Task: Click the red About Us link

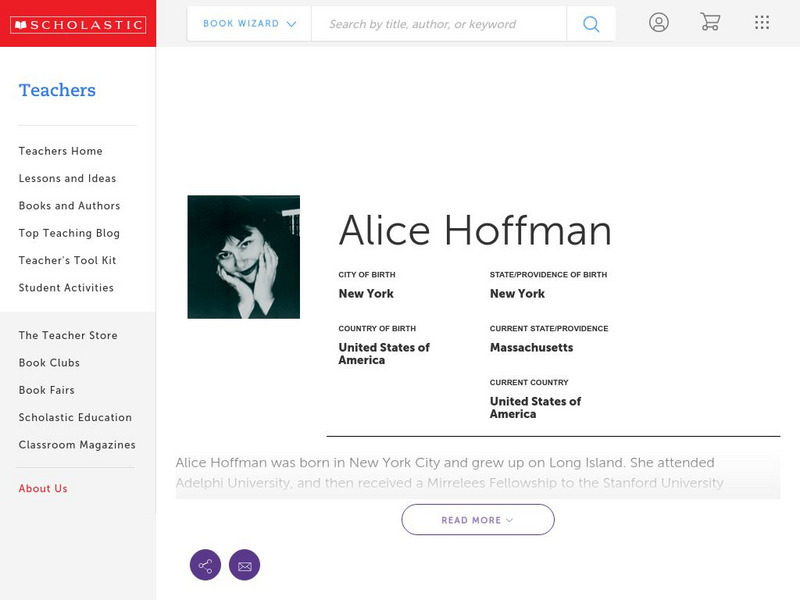Action: point(43,489)
